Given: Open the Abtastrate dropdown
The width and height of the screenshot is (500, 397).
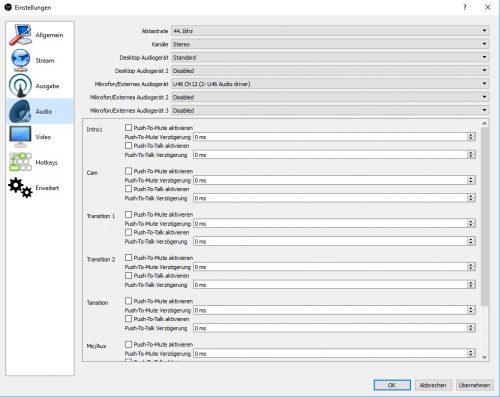Looking at the screenshot, I should (330, 31).
